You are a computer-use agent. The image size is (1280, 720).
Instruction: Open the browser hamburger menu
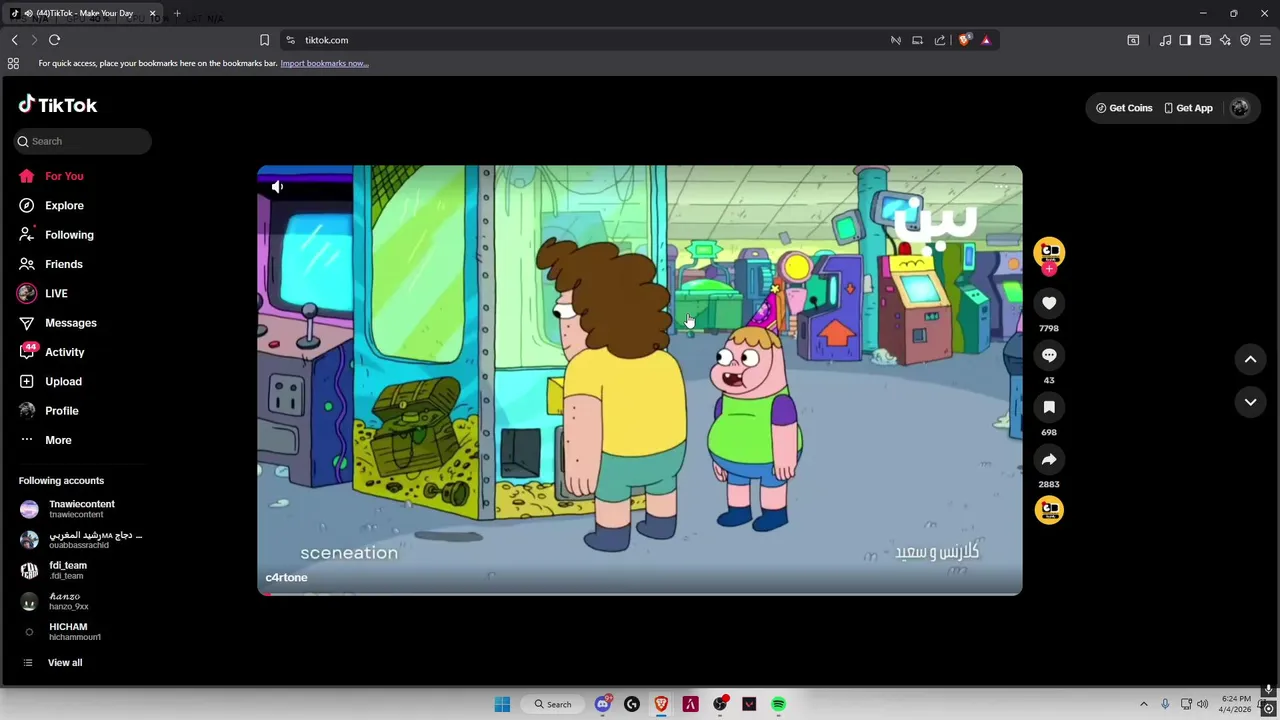pos(1265,40)
